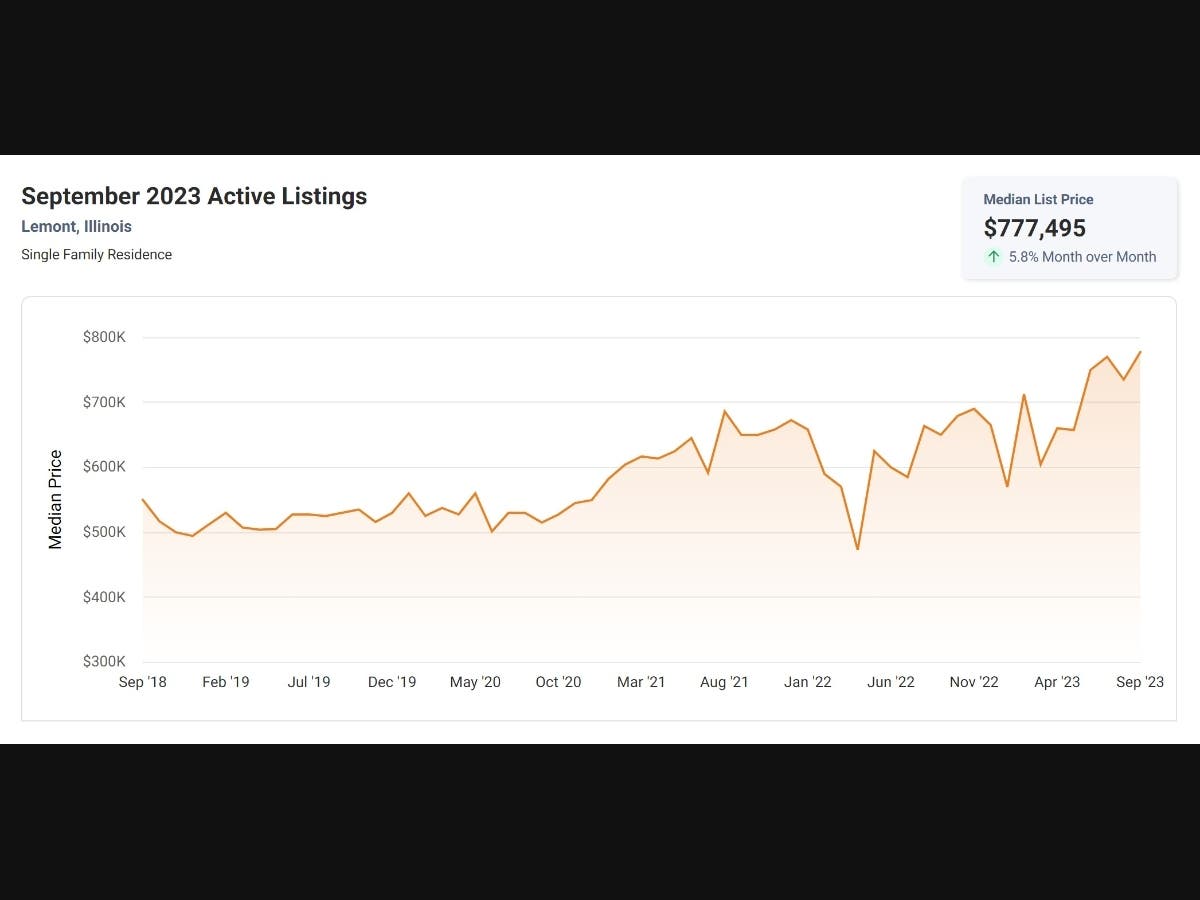1200x900 pixels.
Task: Click the Sep '23 x-axis label
Action: 1140,682
